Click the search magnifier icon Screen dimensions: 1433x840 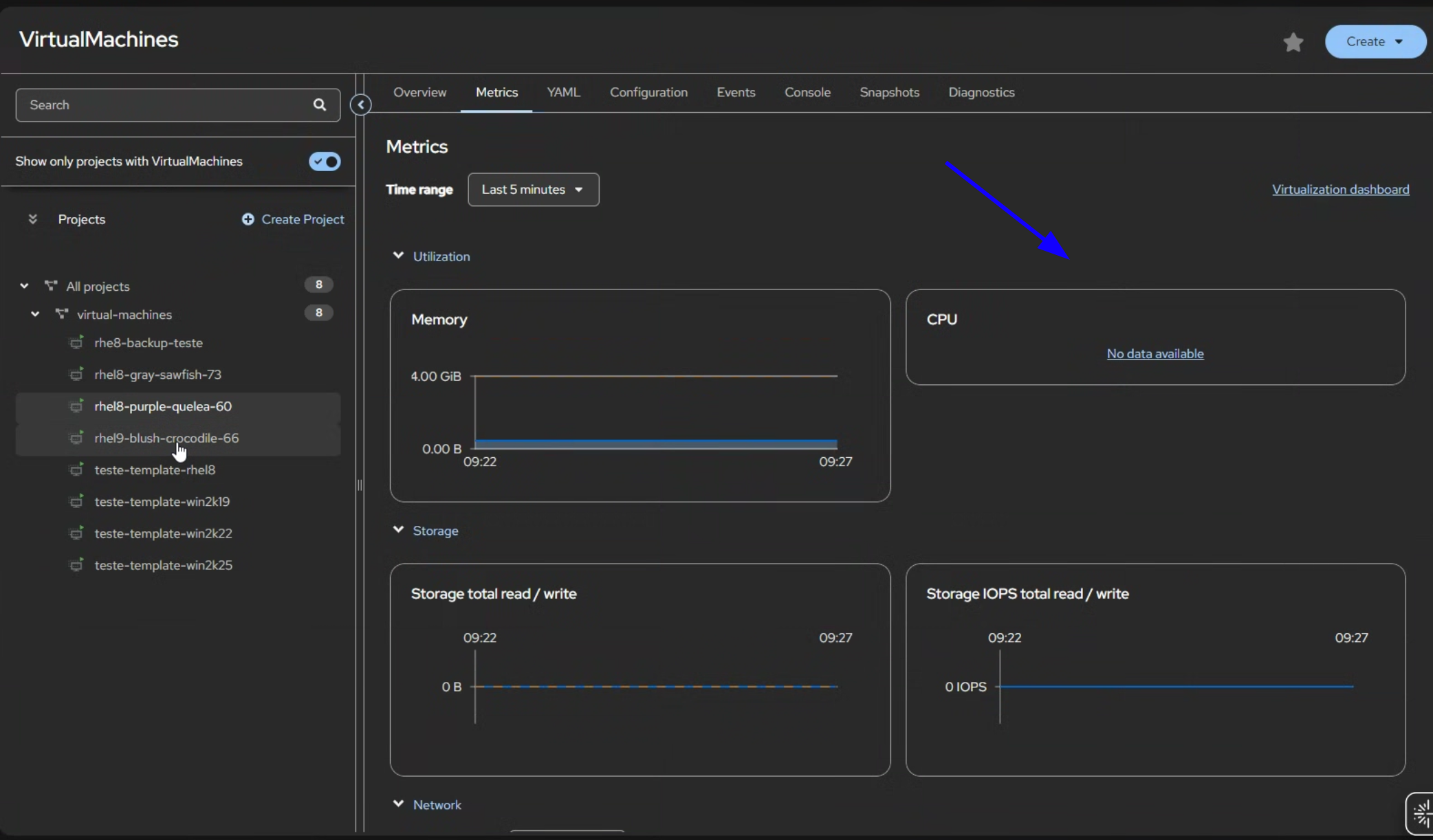coord(320,104)
